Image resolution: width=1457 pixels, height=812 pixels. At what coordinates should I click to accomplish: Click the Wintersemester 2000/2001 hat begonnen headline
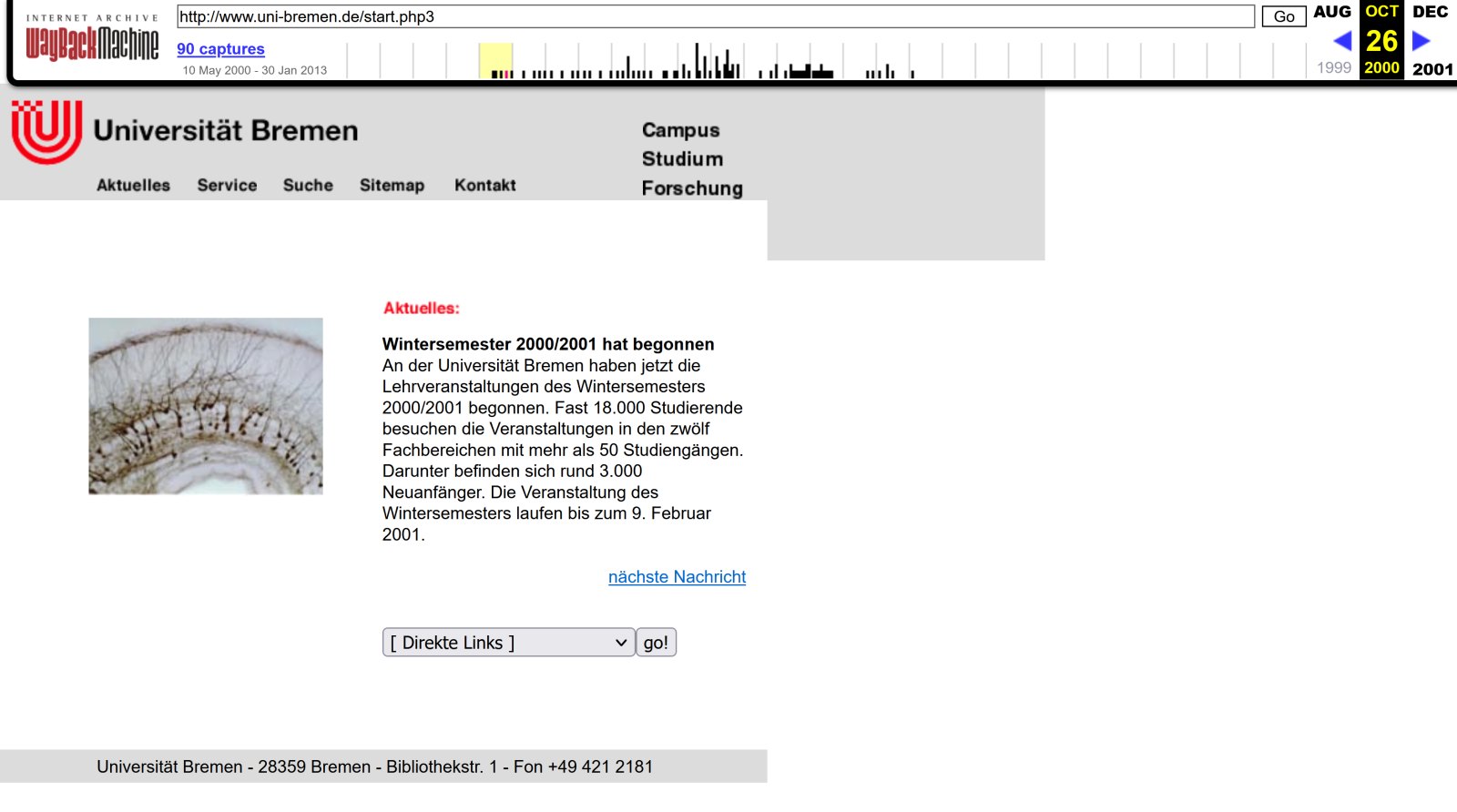(x=548, y=344)
